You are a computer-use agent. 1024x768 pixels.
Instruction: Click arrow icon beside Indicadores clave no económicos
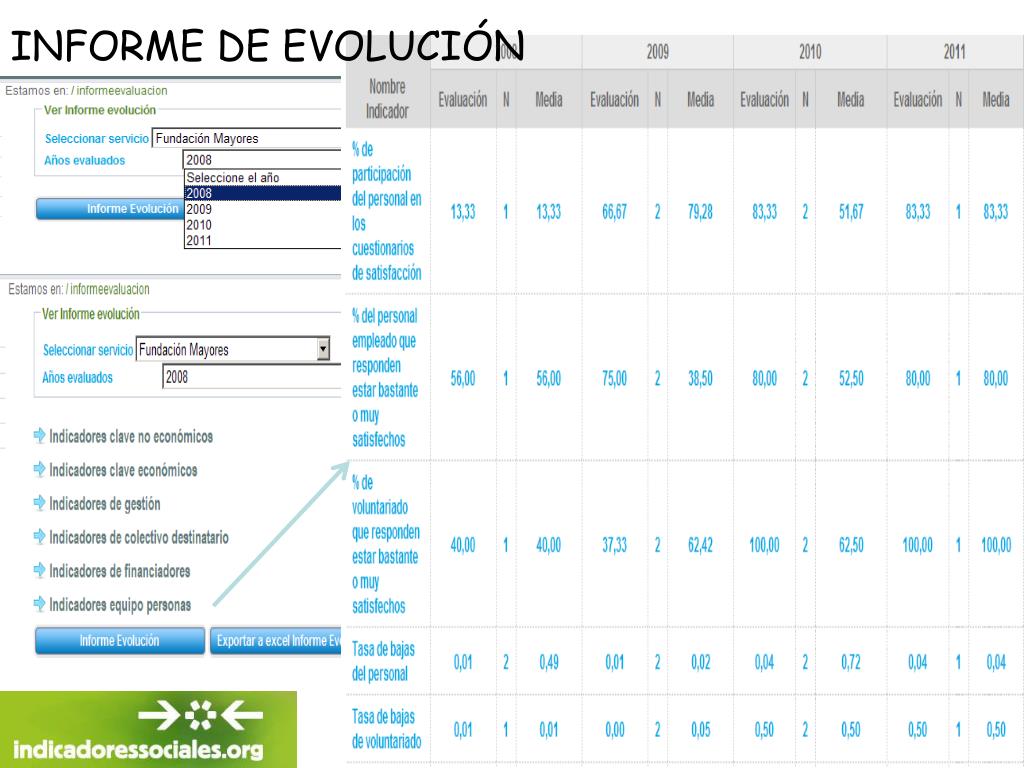(x=39, y=436)
